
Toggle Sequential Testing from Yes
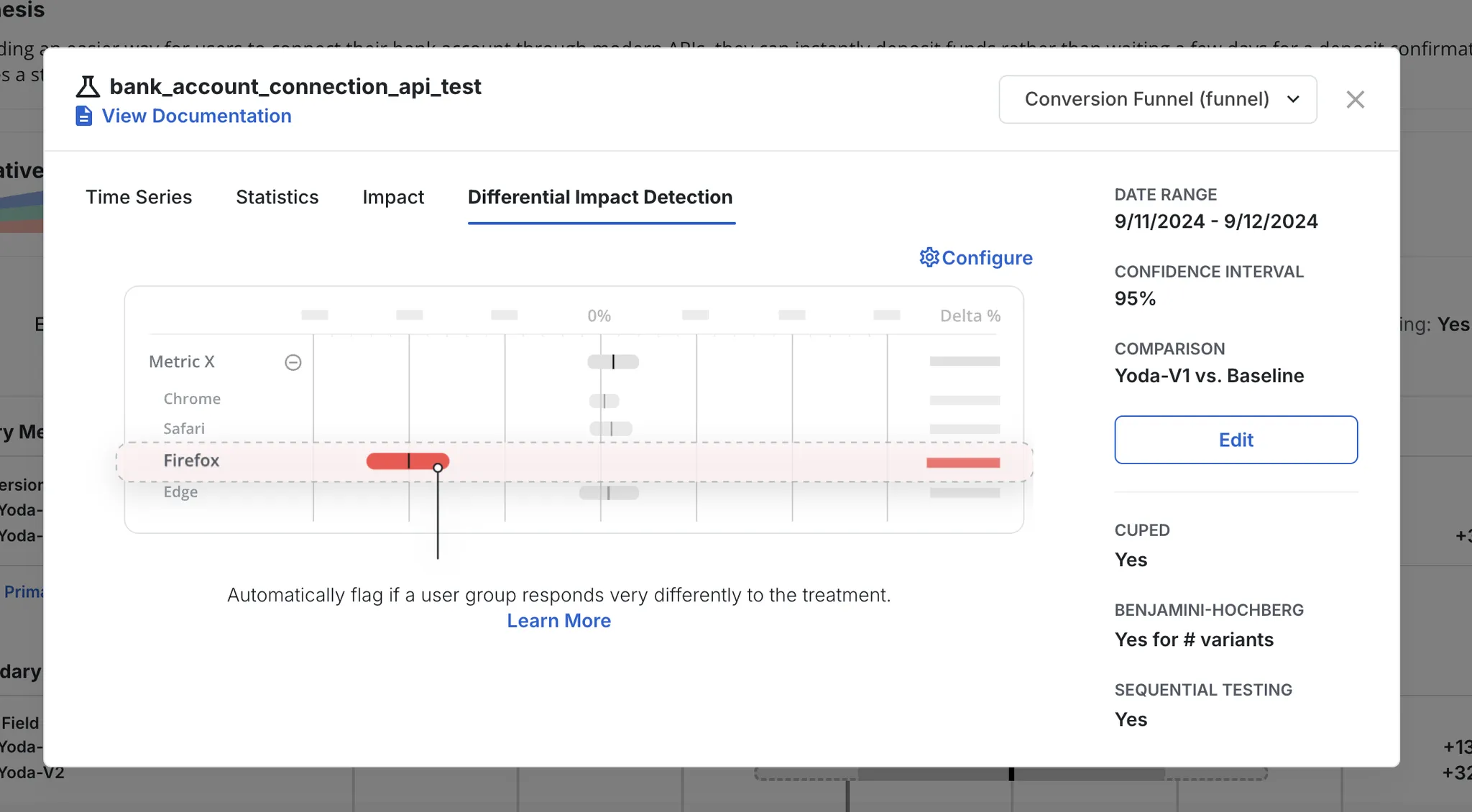click(1131, 719)
